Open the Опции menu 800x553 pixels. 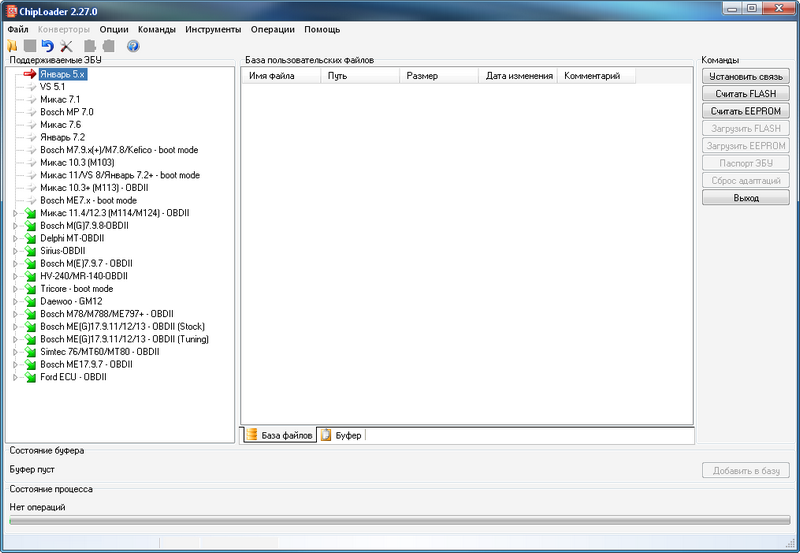pos(114,29)
